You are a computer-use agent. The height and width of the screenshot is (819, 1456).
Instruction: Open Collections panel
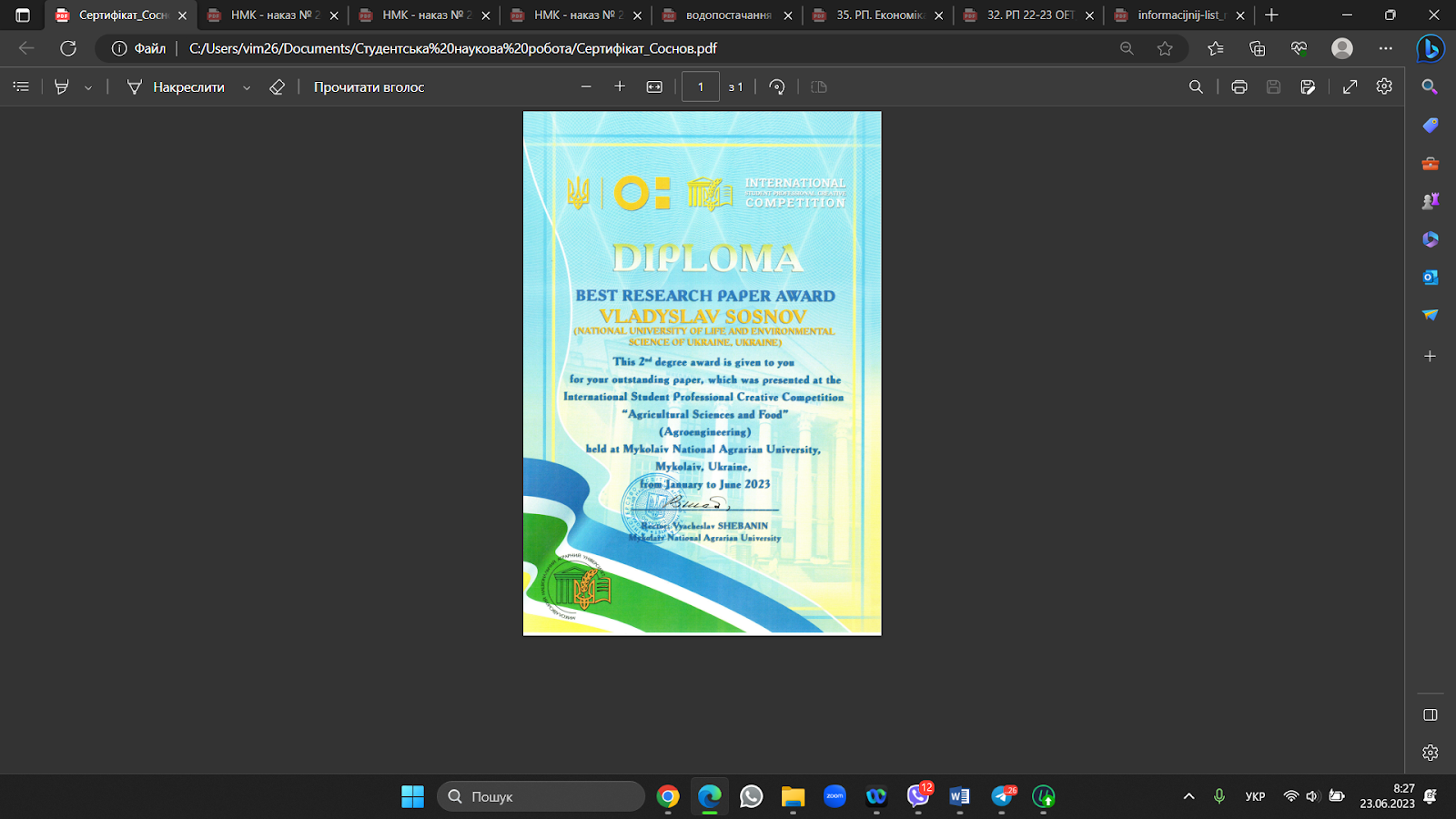pyautogui.click(x=1258, y=48)
